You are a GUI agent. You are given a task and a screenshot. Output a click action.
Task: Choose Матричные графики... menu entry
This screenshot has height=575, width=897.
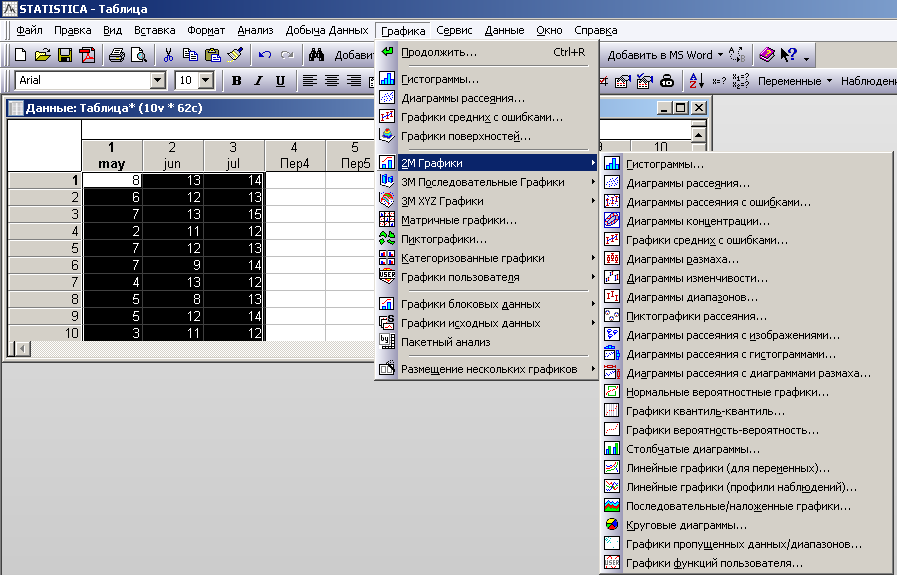click(x=487, y=220)
